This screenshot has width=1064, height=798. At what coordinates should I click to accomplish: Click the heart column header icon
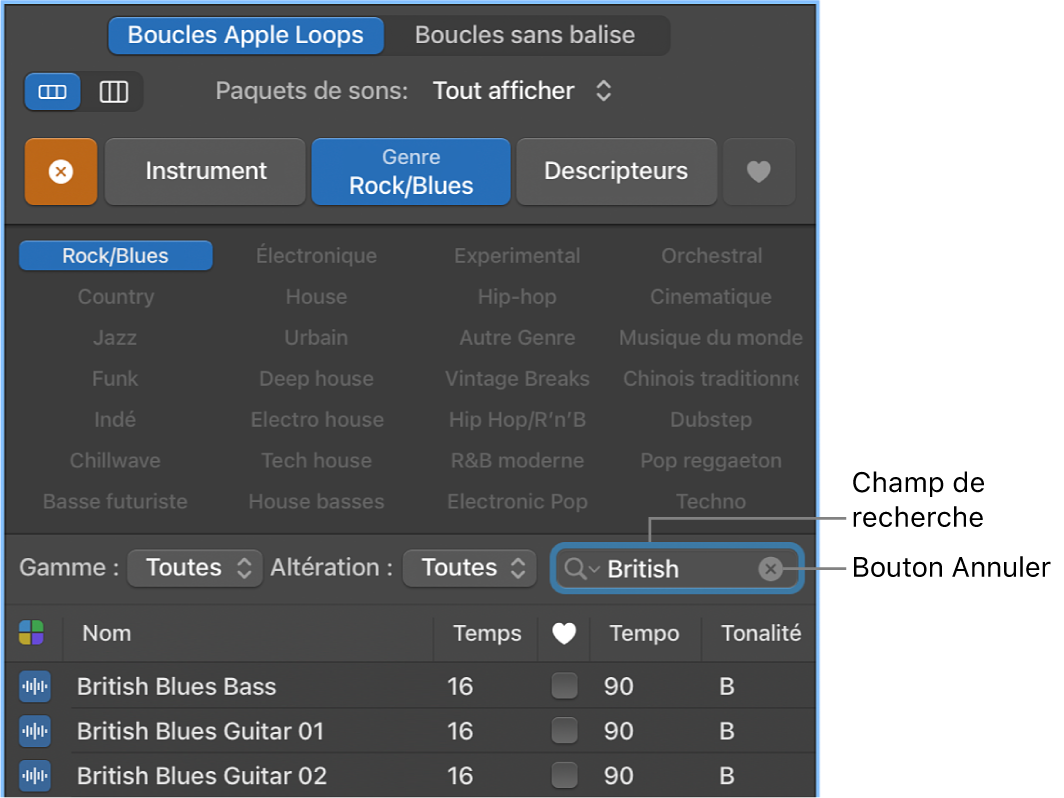(x=565, y=634)
